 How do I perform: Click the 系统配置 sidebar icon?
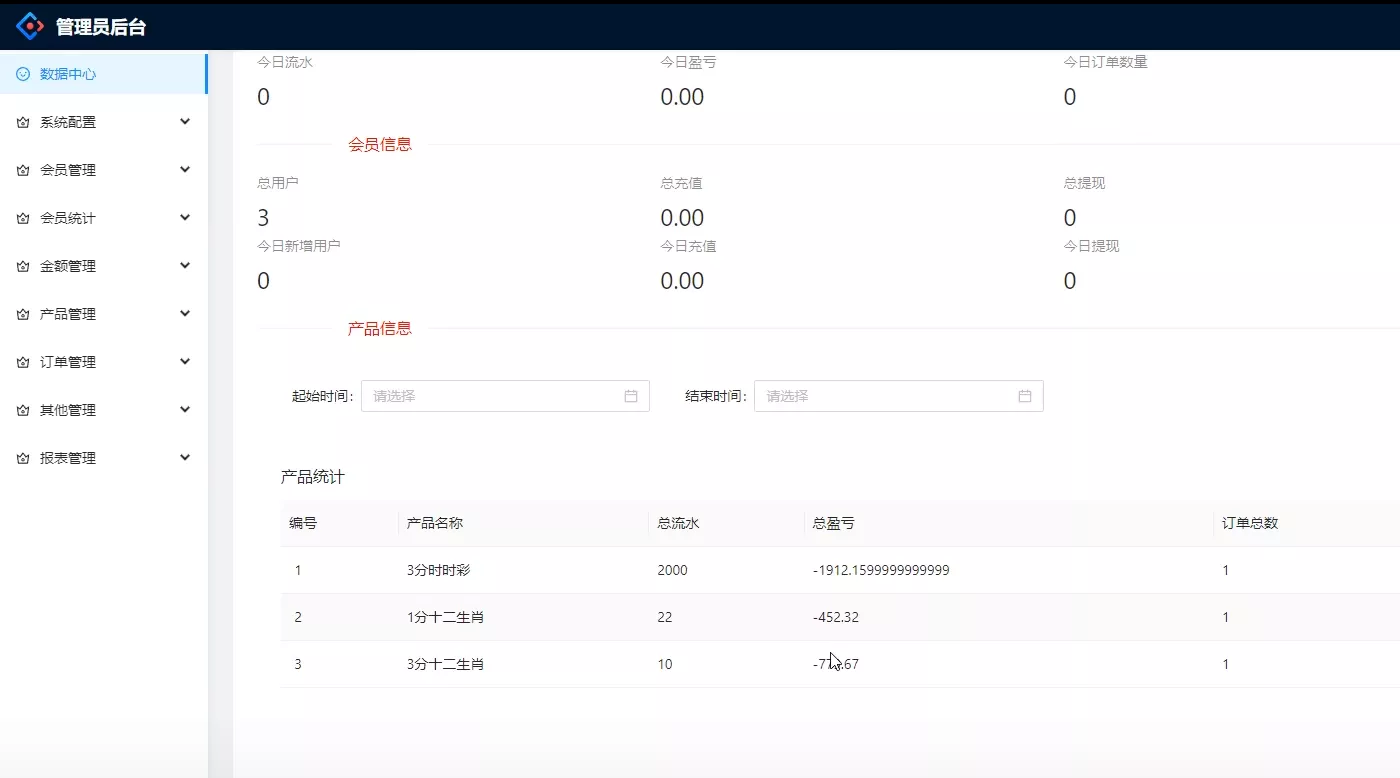pos(22,121)
